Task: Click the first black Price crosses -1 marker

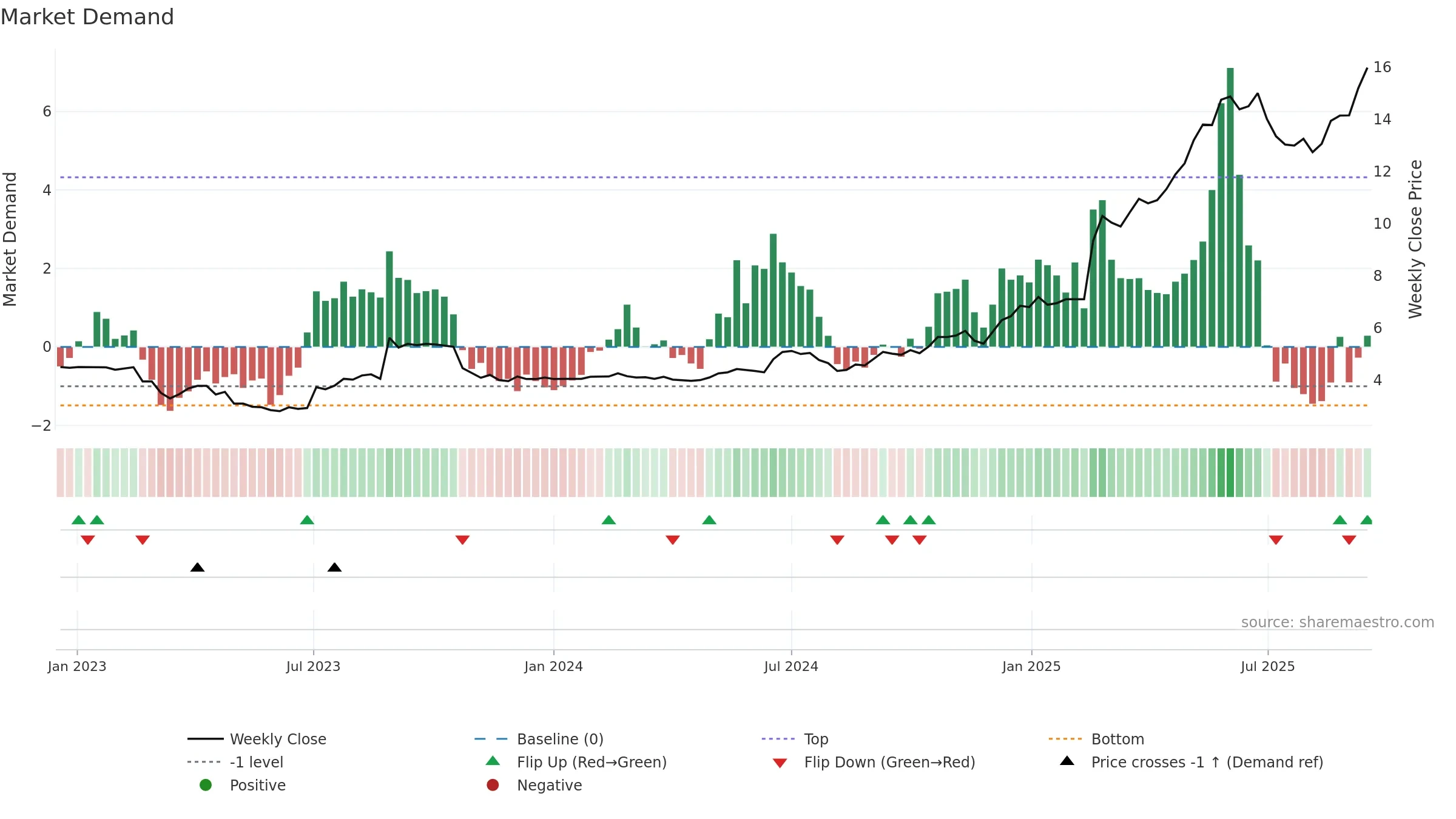Action: pos(197,567)
